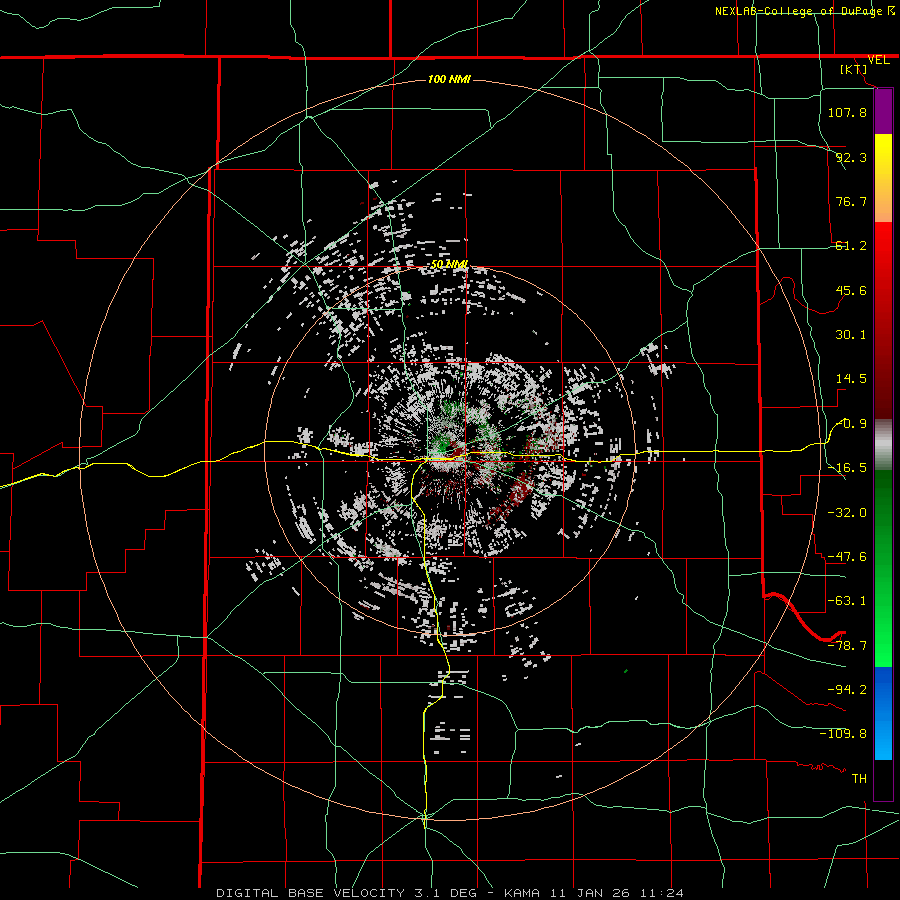Image resolution: width=900 pixels, height=900 pixels.
Task: Click the 45.6 velocity scale value
Action: (851, 290)
